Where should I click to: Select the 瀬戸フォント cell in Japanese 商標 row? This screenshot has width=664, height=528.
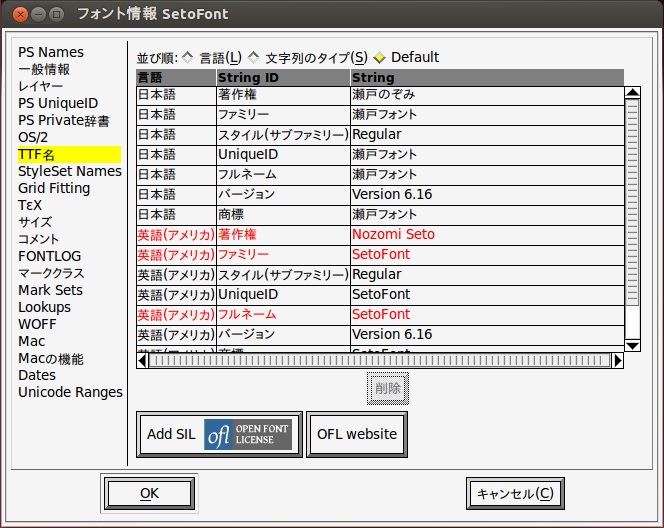point(487,215)
